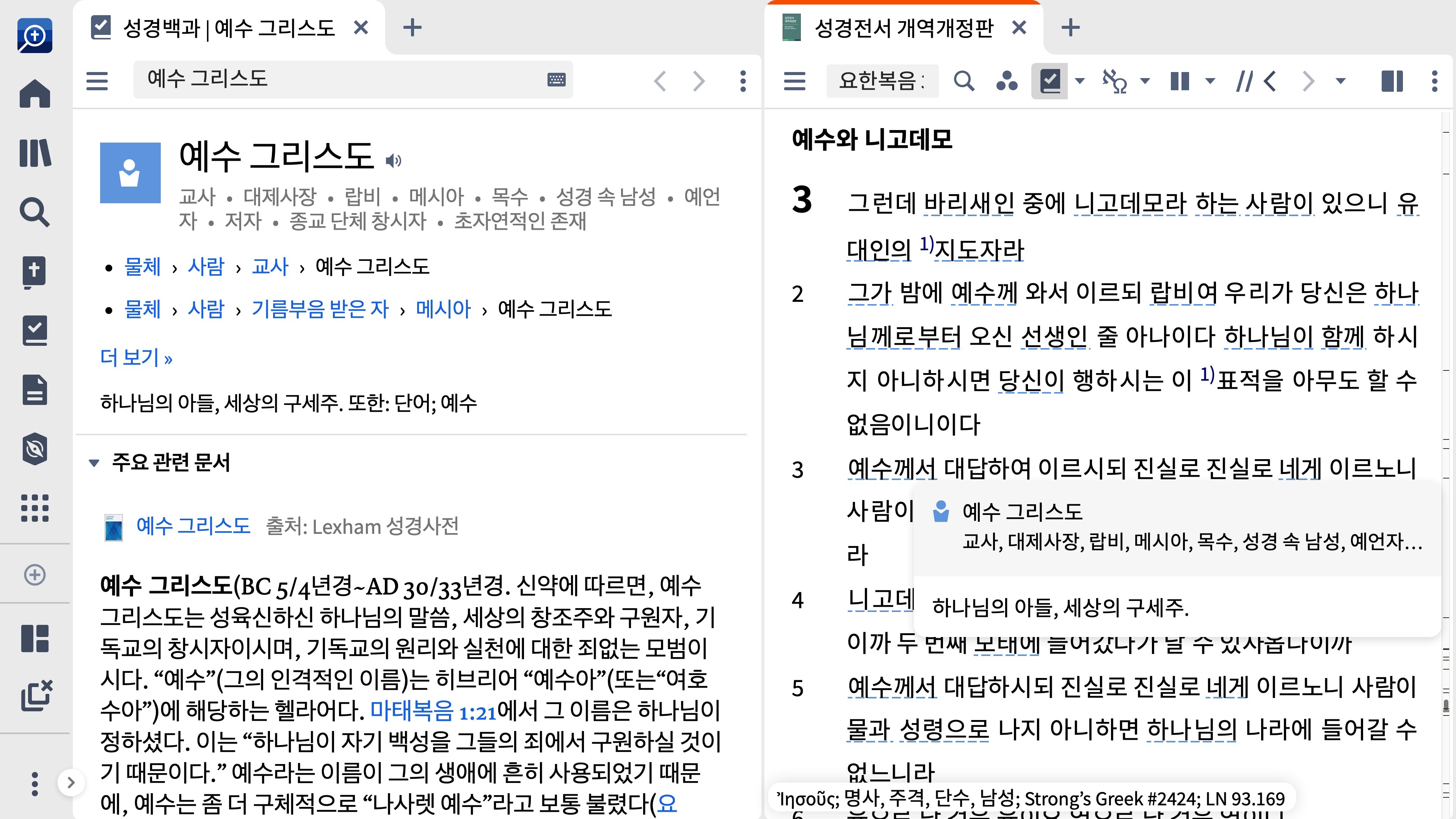Toggle the parallel resources column icon
Image resolution: width=1456 pixels, height=819 pixels.
(x=1180, y=82)
